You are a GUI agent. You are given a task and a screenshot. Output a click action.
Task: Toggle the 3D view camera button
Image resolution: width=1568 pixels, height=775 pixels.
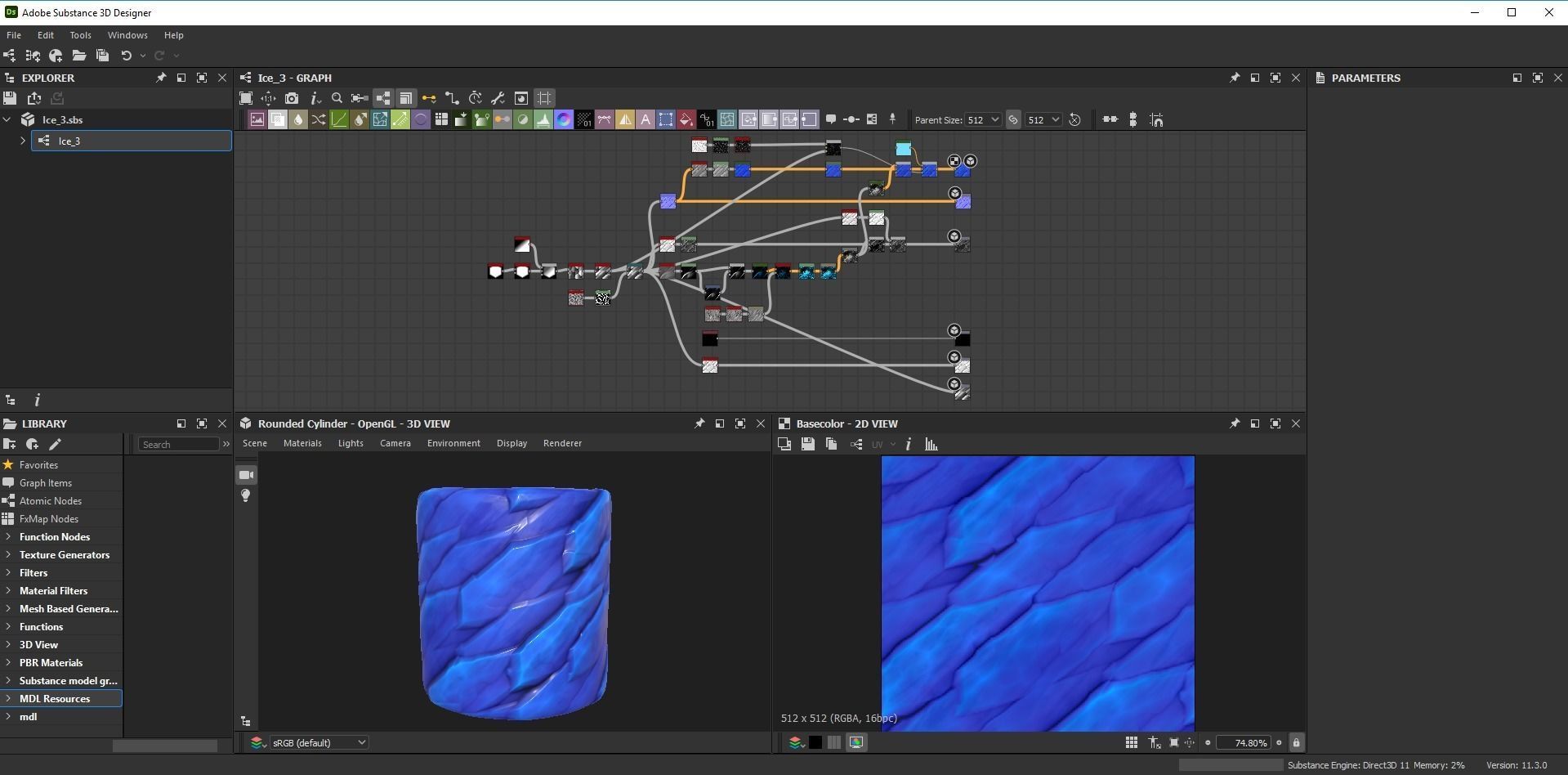click(x=246, y=475)
